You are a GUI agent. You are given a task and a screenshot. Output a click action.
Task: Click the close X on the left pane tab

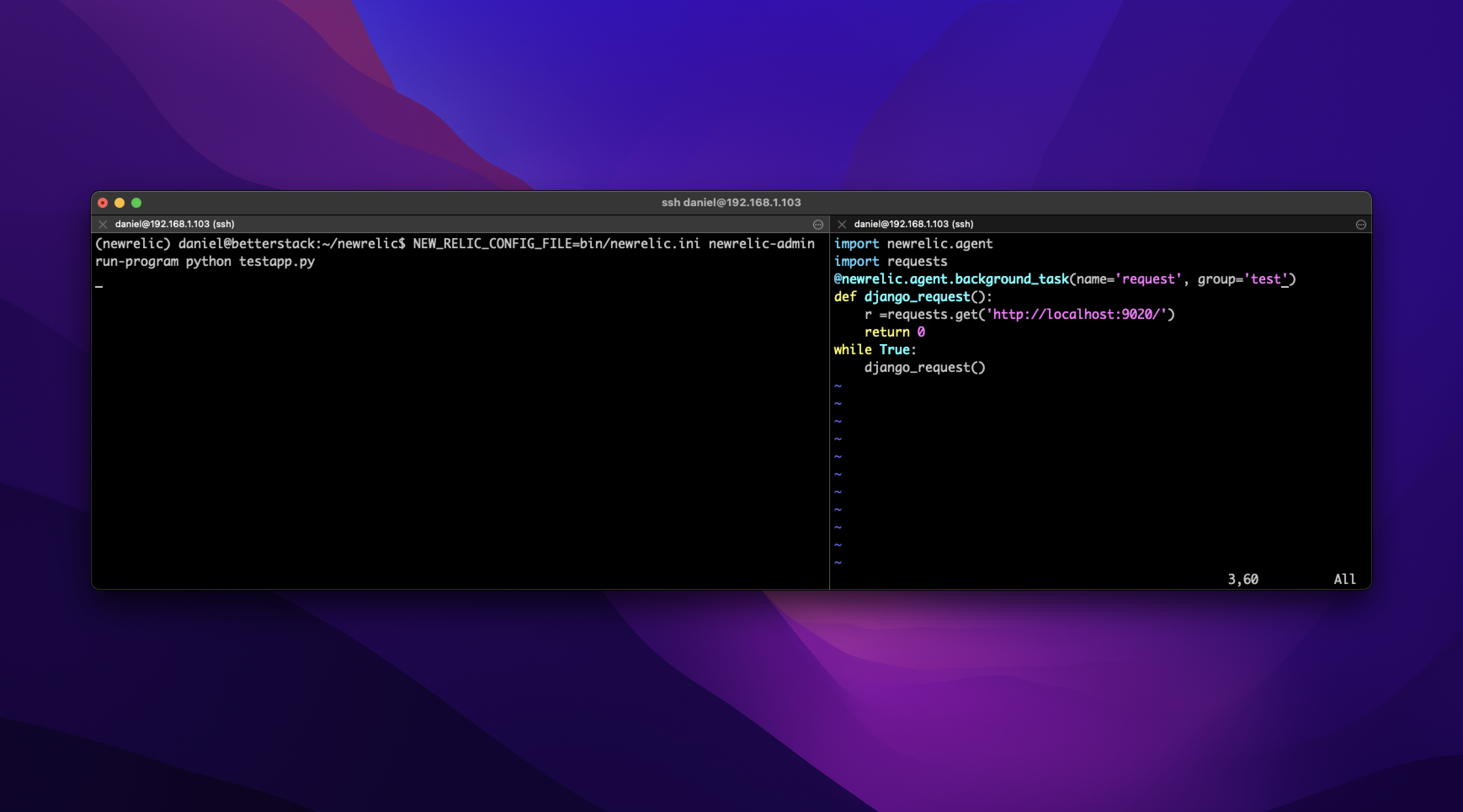pyautogui.click(x=103, y=224)
